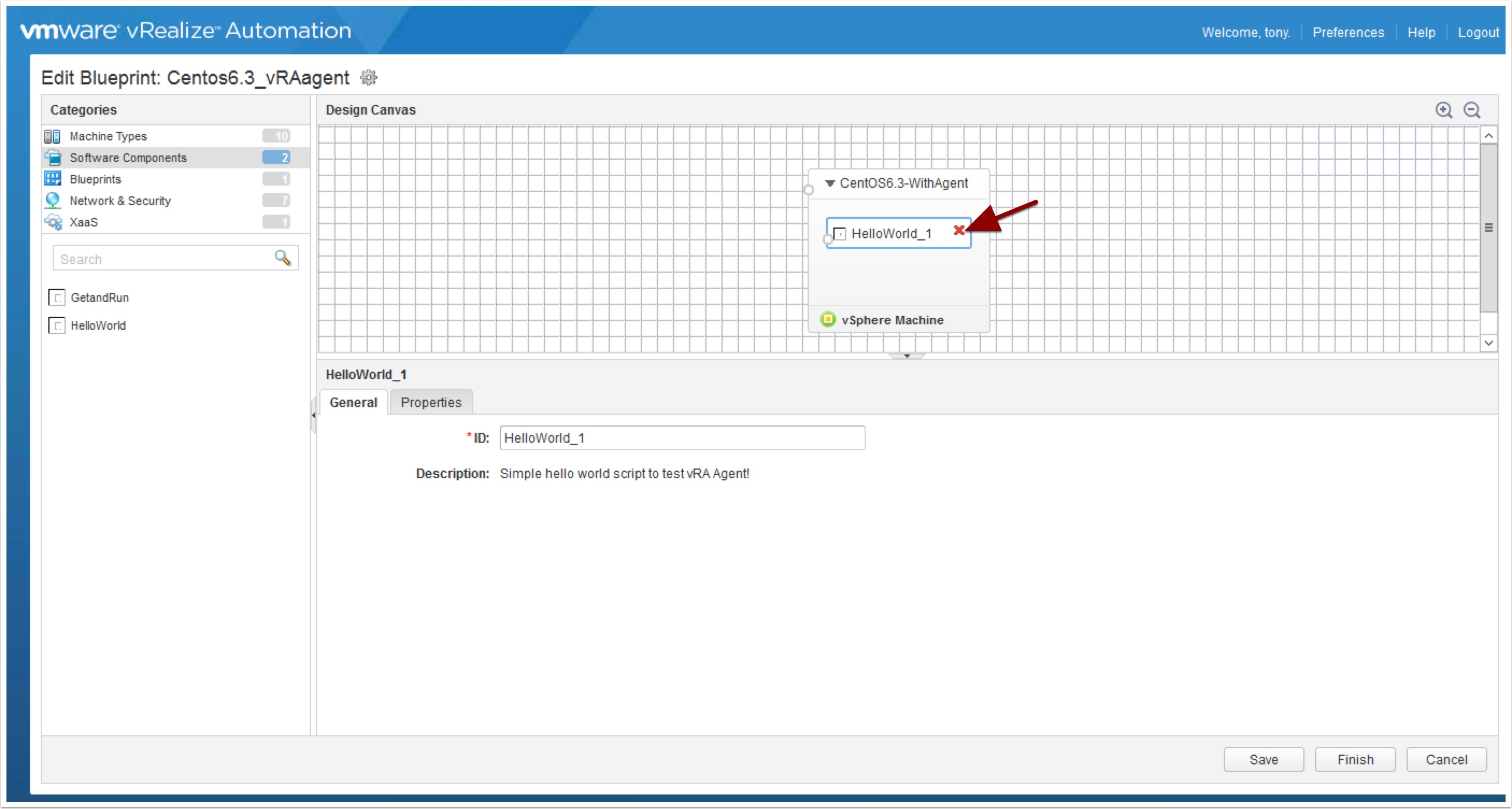Remove HelloWorld_1 with the red X
This screenshot has height=809, width=1512.
click(959, 230)
